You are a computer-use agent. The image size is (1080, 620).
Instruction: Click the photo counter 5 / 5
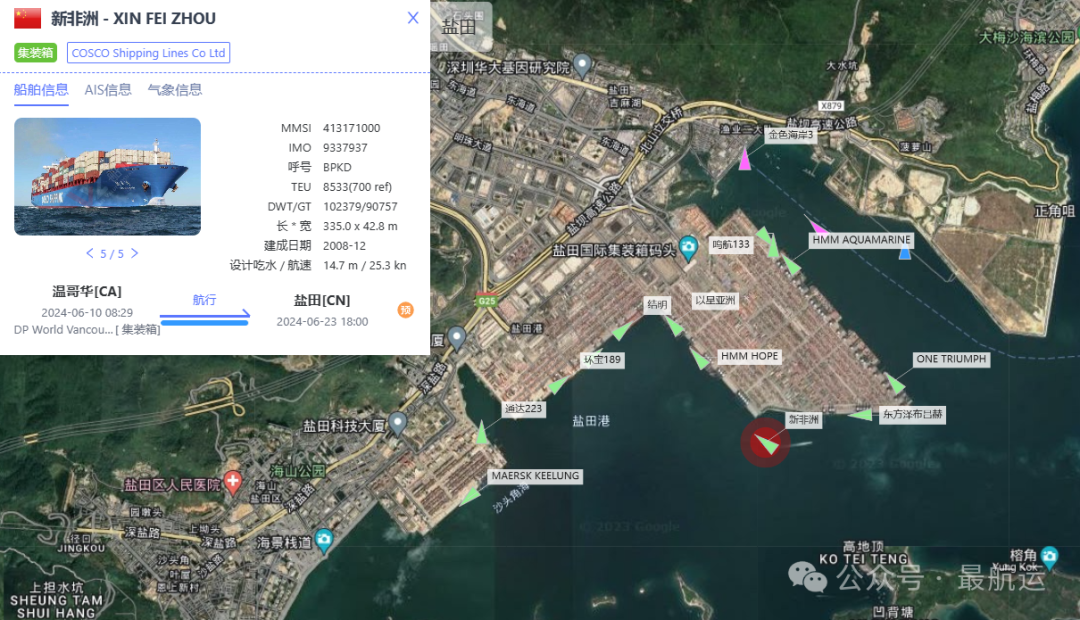(112, 254)
